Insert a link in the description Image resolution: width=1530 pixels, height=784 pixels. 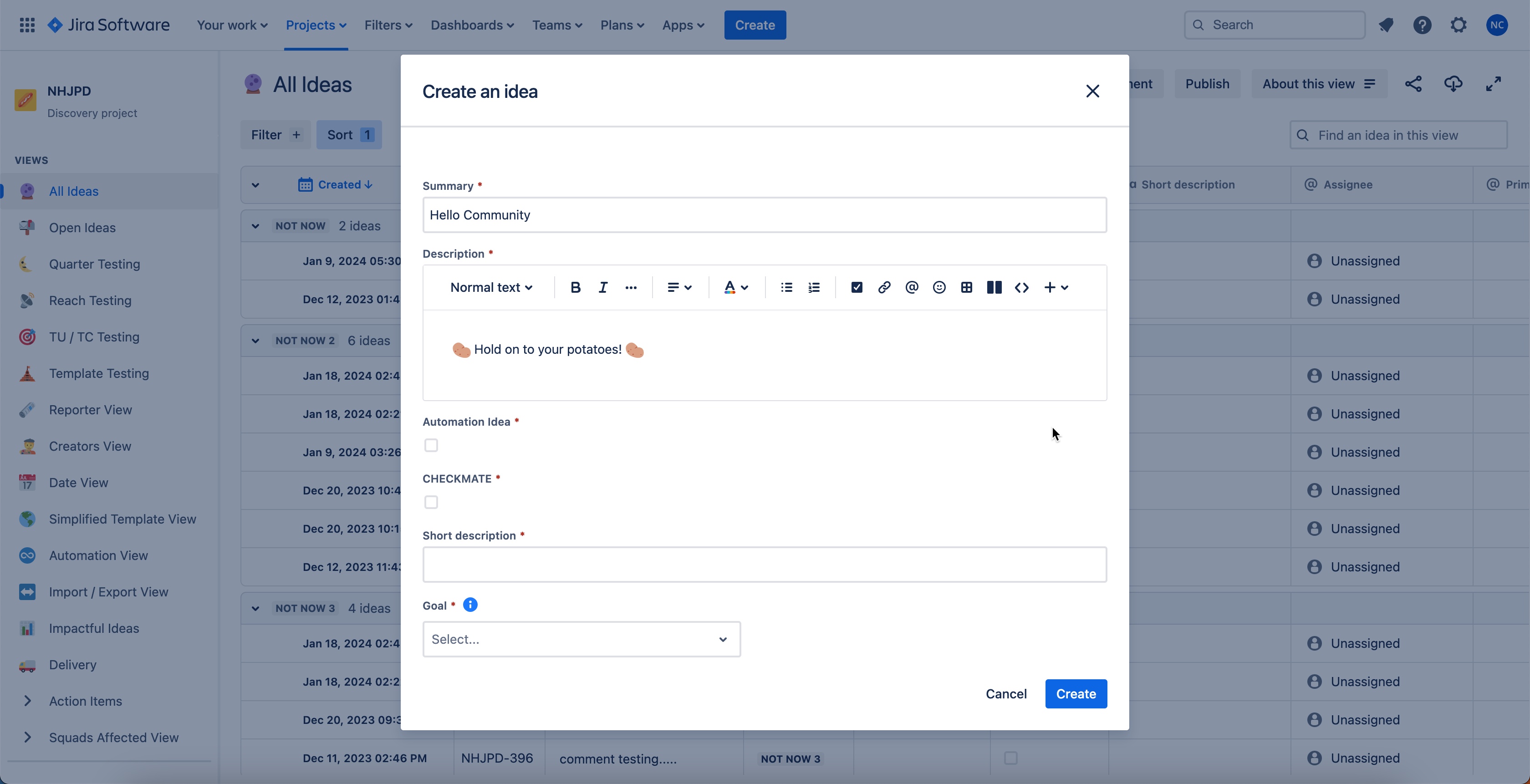884,287
